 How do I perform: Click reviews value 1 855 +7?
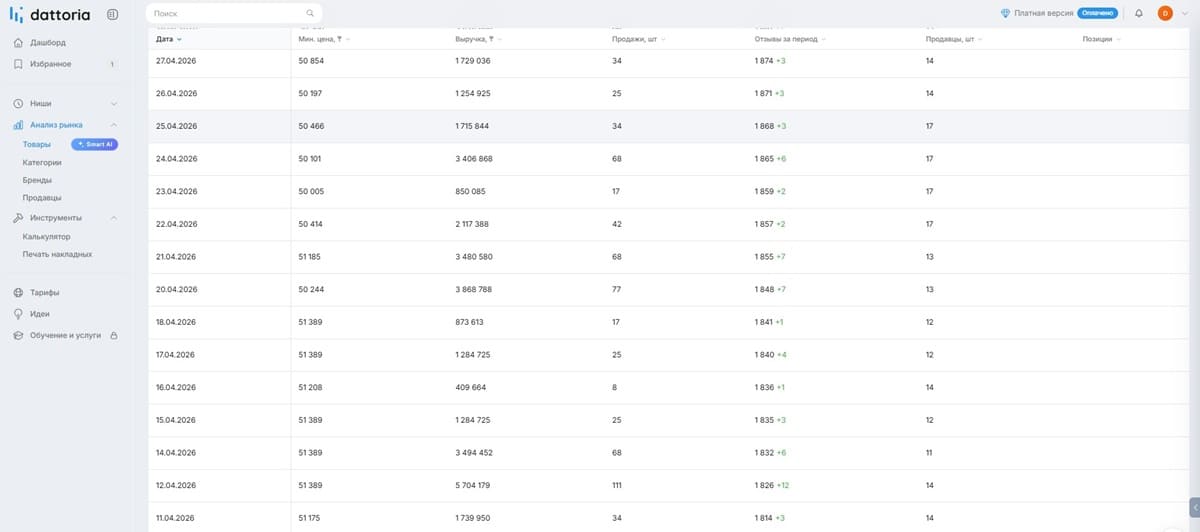(770, 257)
